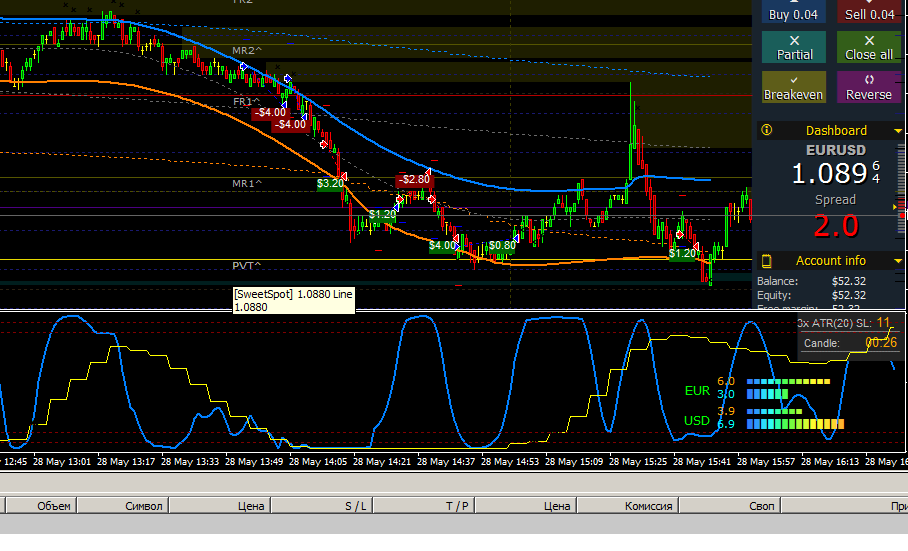Click the Sell 0.04 button
The image size is (908, 551).
pos(869,11)
